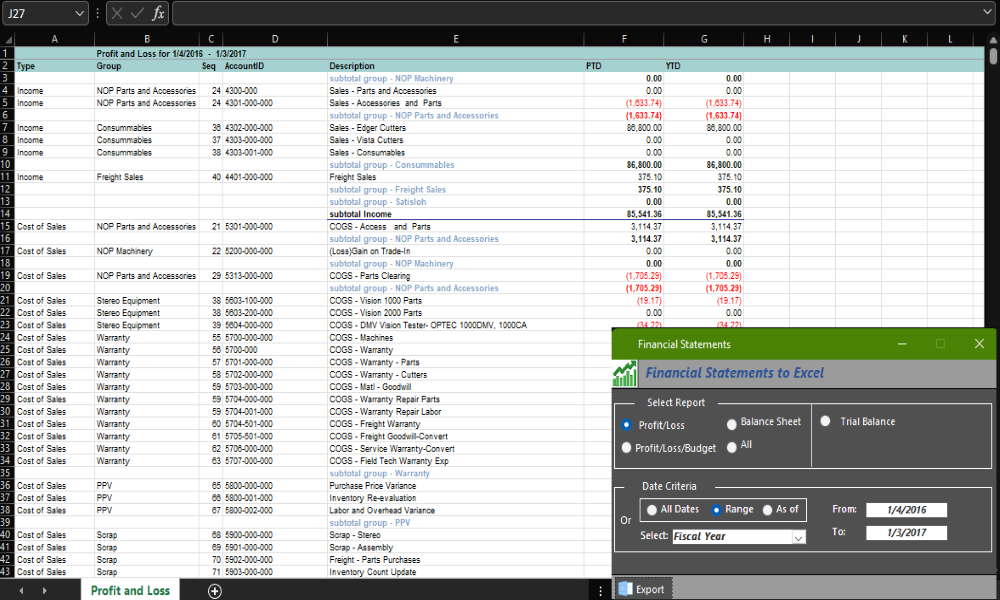Click the From date field

[906, 510]
